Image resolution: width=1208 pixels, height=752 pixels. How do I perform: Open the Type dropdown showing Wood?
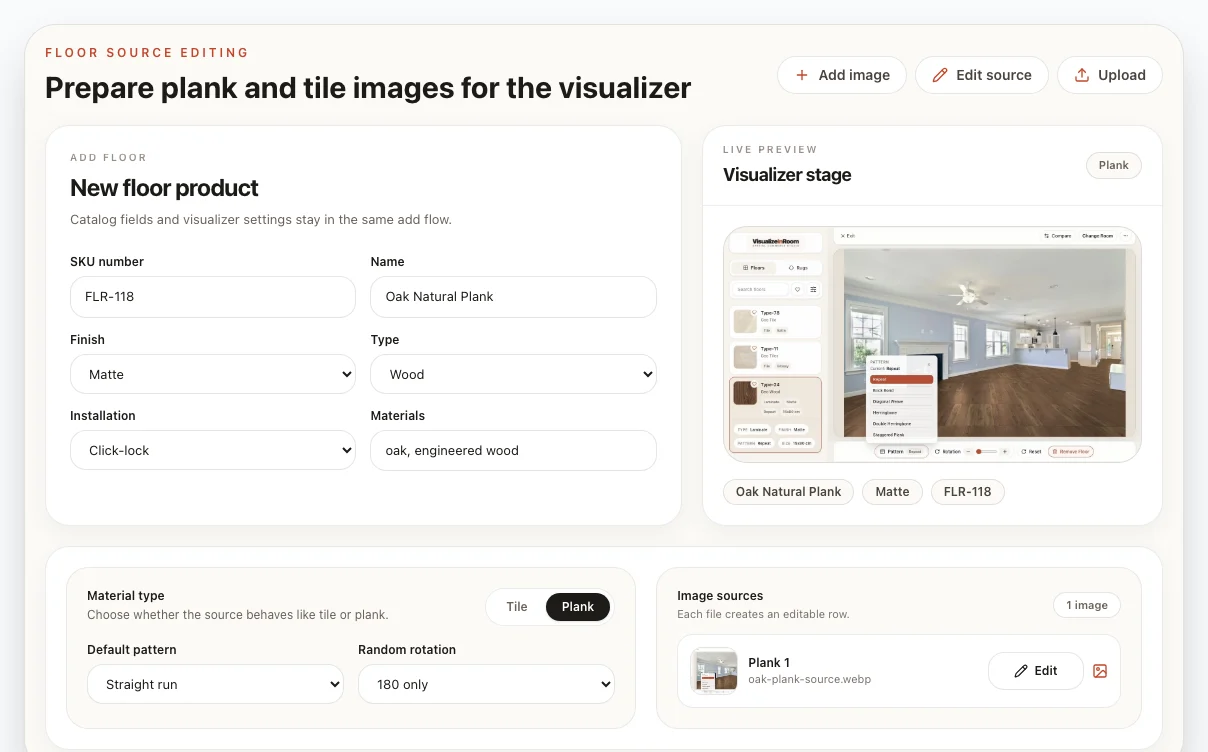[x=514, y=374]
